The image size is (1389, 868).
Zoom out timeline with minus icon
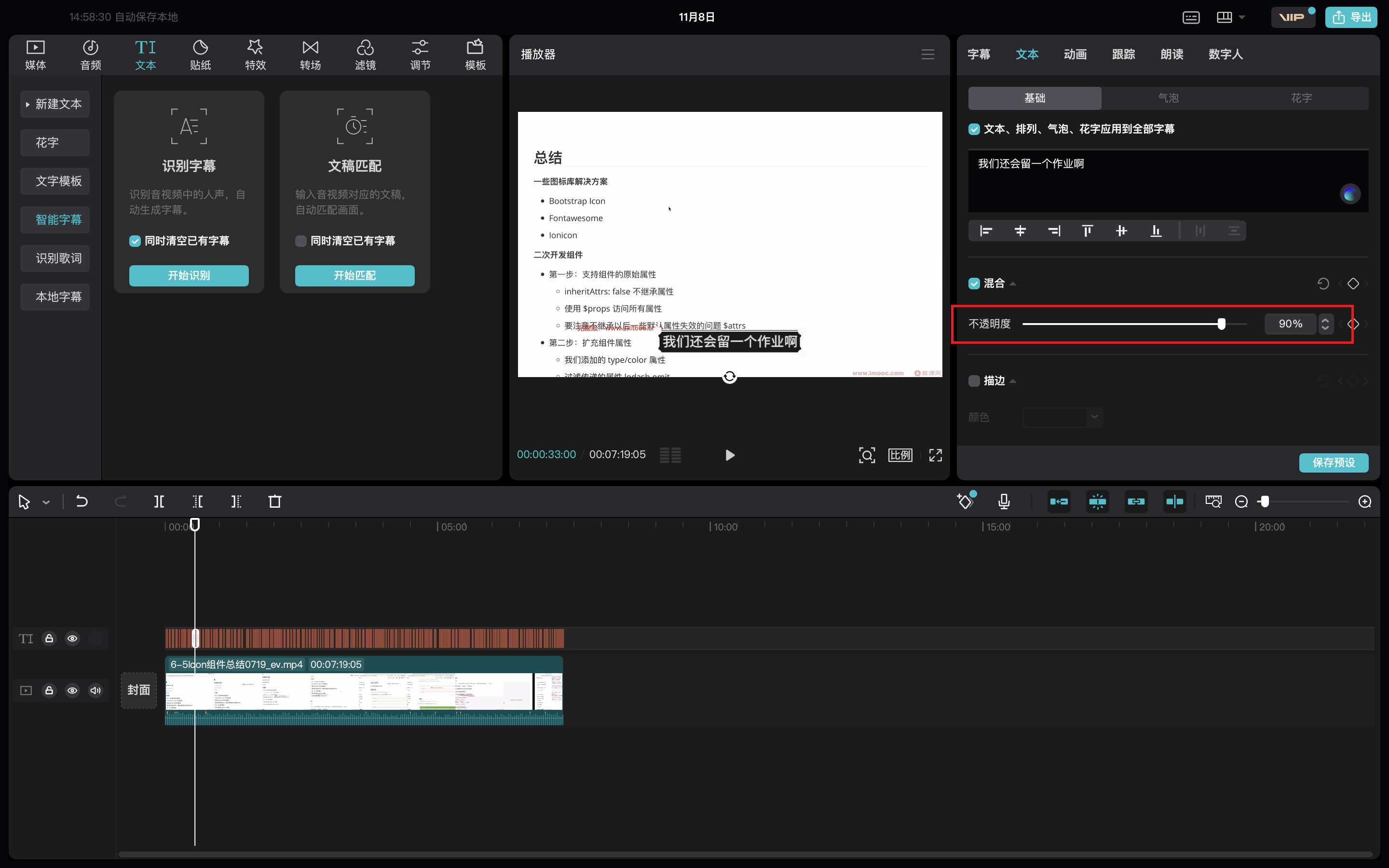click(x=1241, y=502)
